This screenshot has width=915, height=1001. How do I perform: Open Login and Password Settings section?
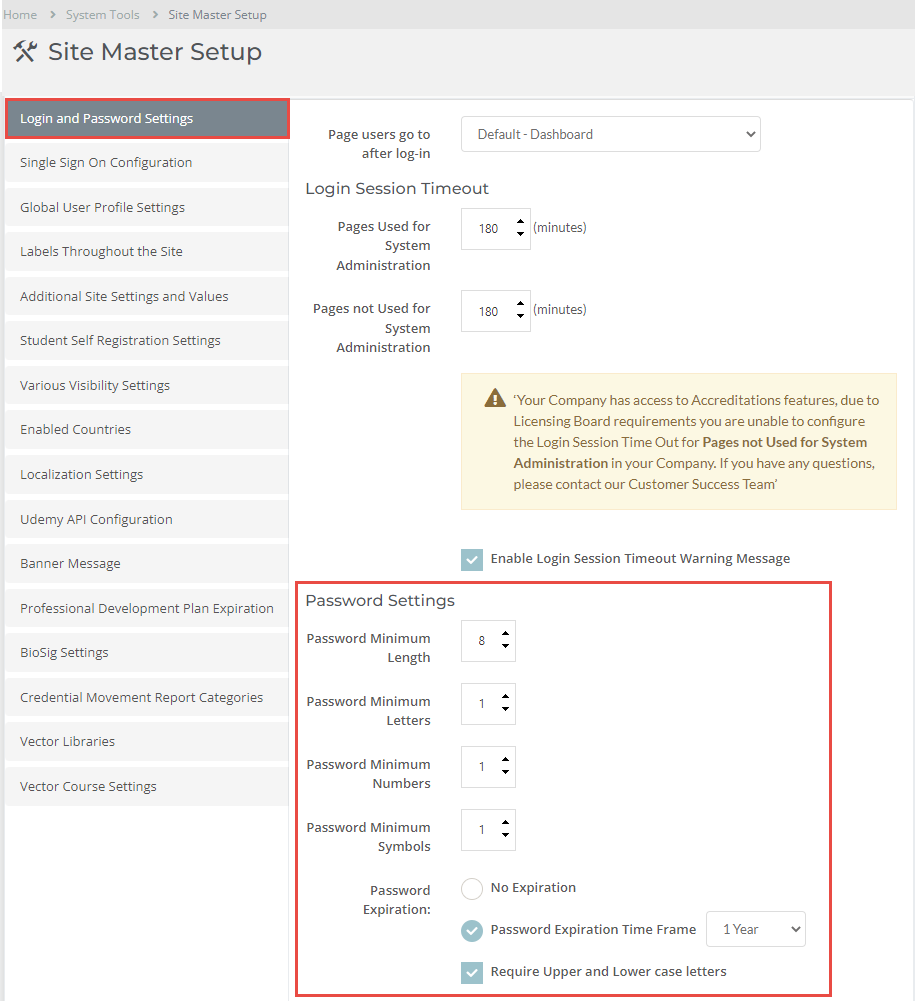point(147,119)
